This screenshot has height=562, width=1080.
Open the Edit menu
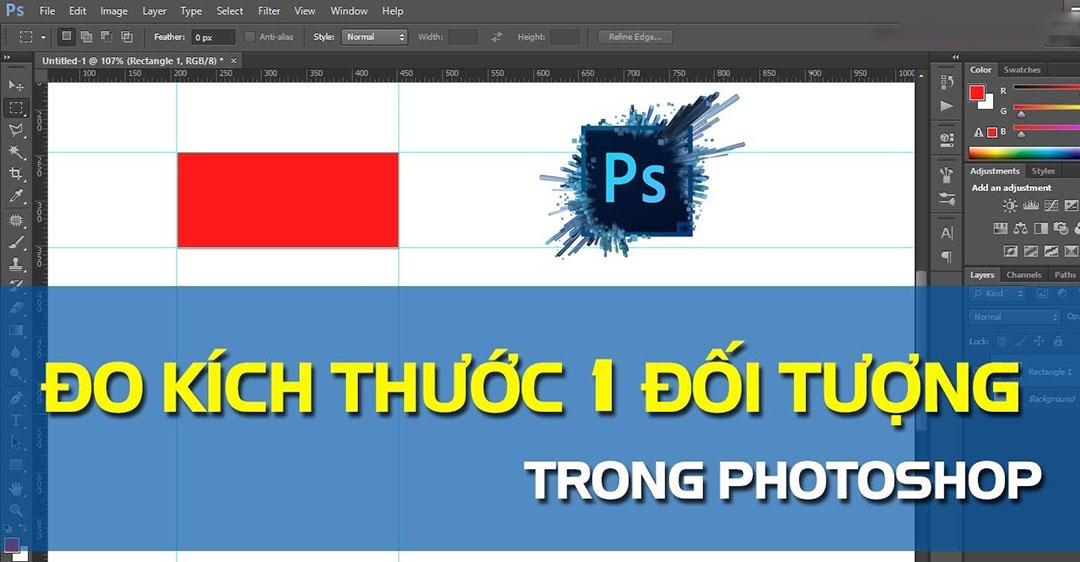click(78, 11)
